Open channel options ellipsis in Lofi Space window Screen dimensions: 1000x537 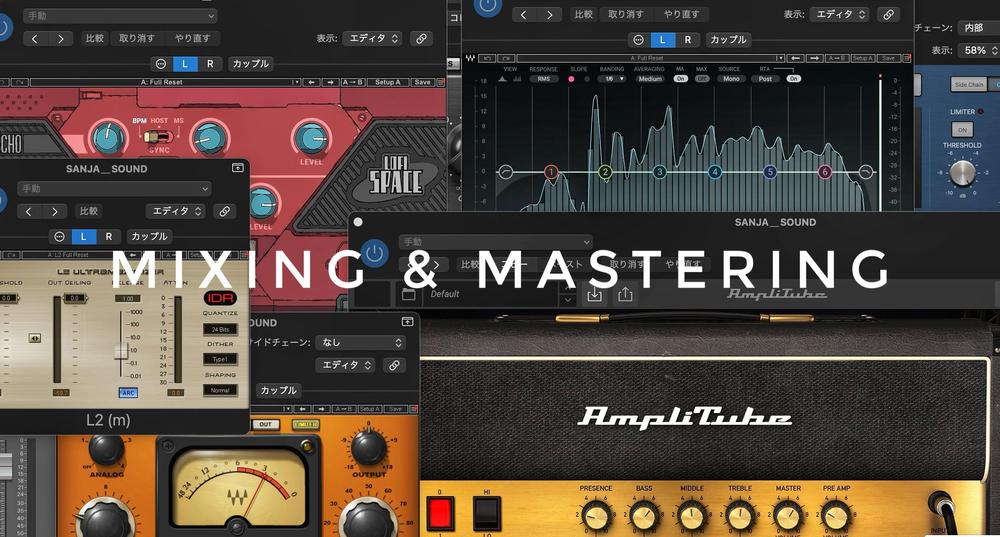pyautogui.click(x=161, y=64)
